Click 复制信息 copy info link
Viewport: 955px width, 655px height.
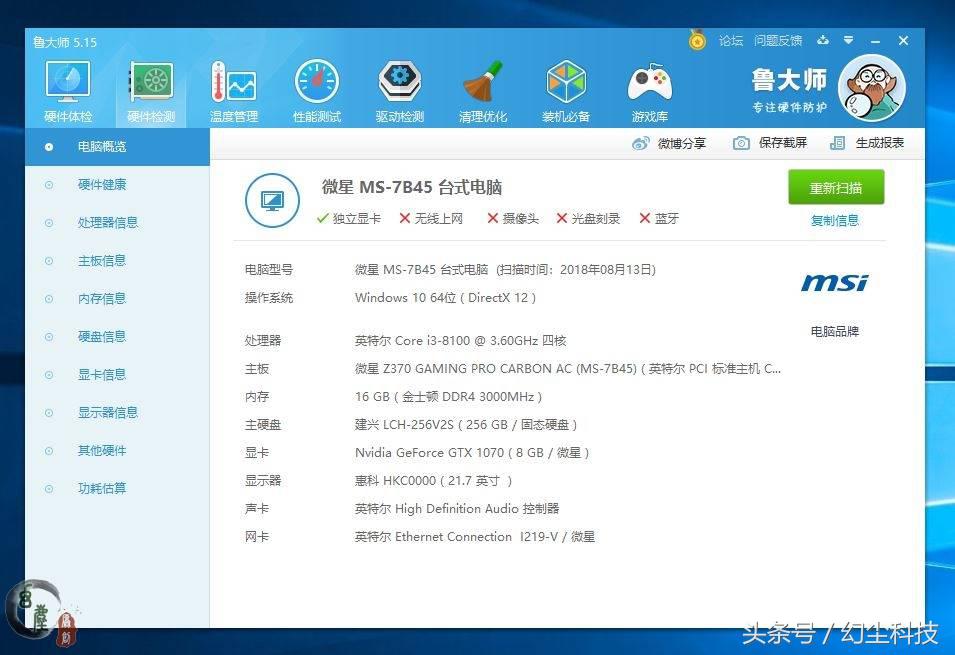(834, 221)
